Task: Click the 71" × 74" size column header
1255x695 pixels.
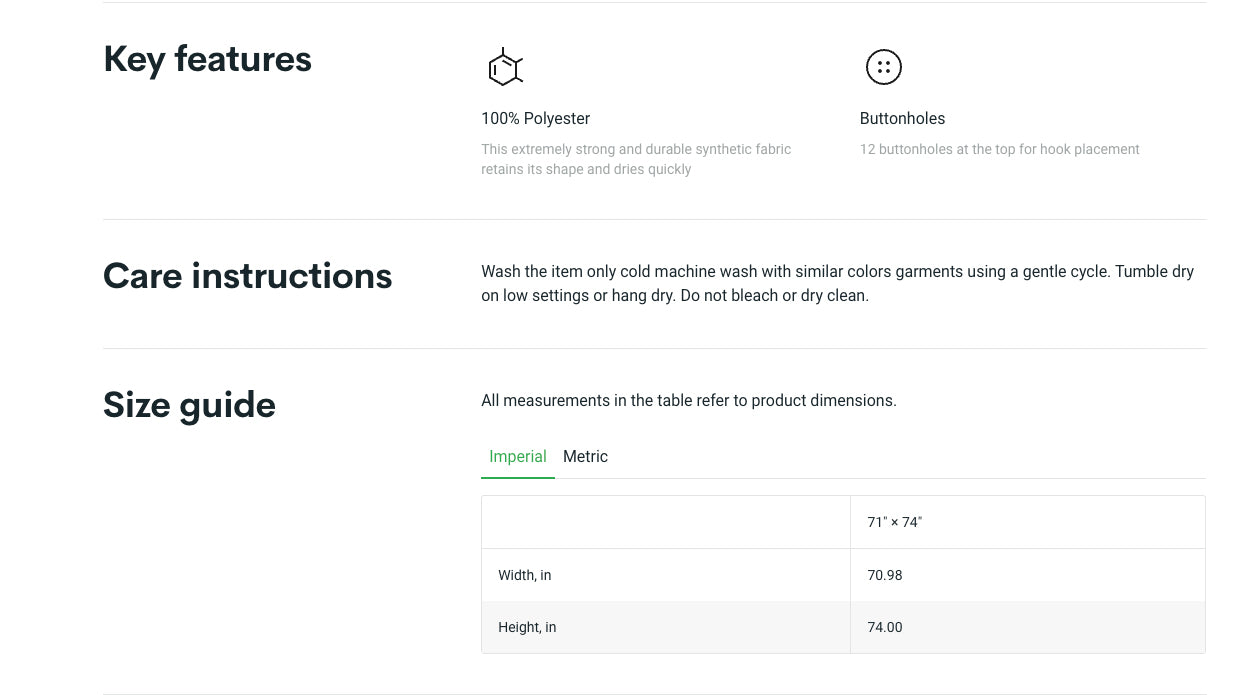Action: 894,522
